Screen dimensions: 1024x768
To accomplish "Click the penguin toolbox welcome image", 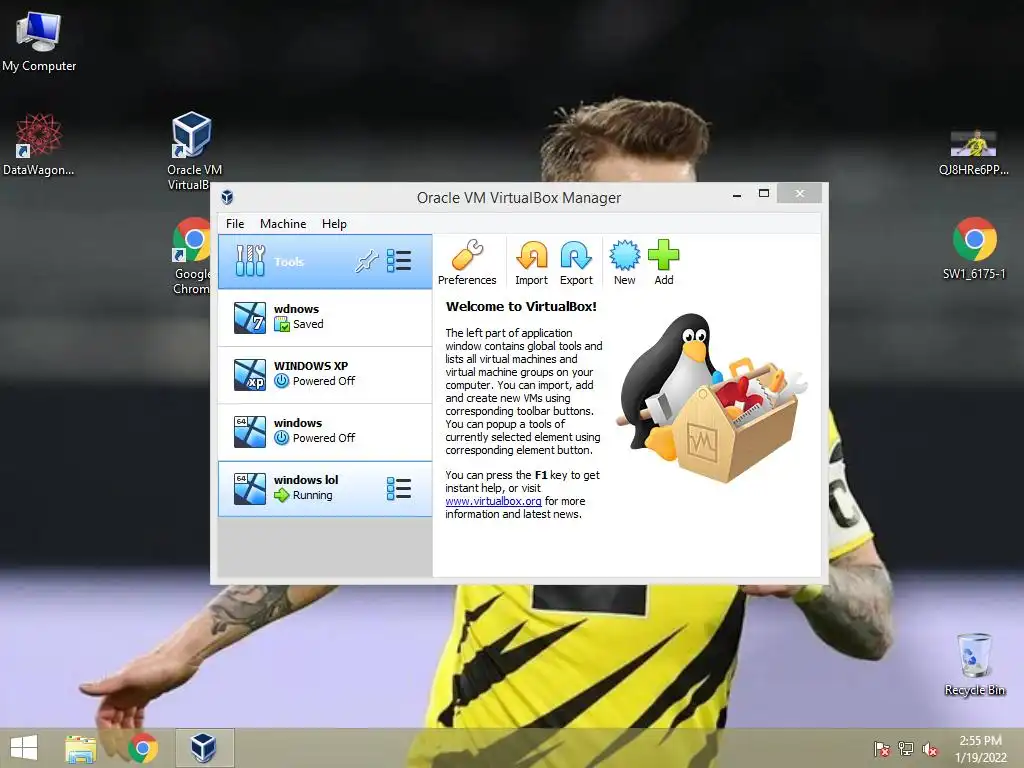I will pos(713,398).
